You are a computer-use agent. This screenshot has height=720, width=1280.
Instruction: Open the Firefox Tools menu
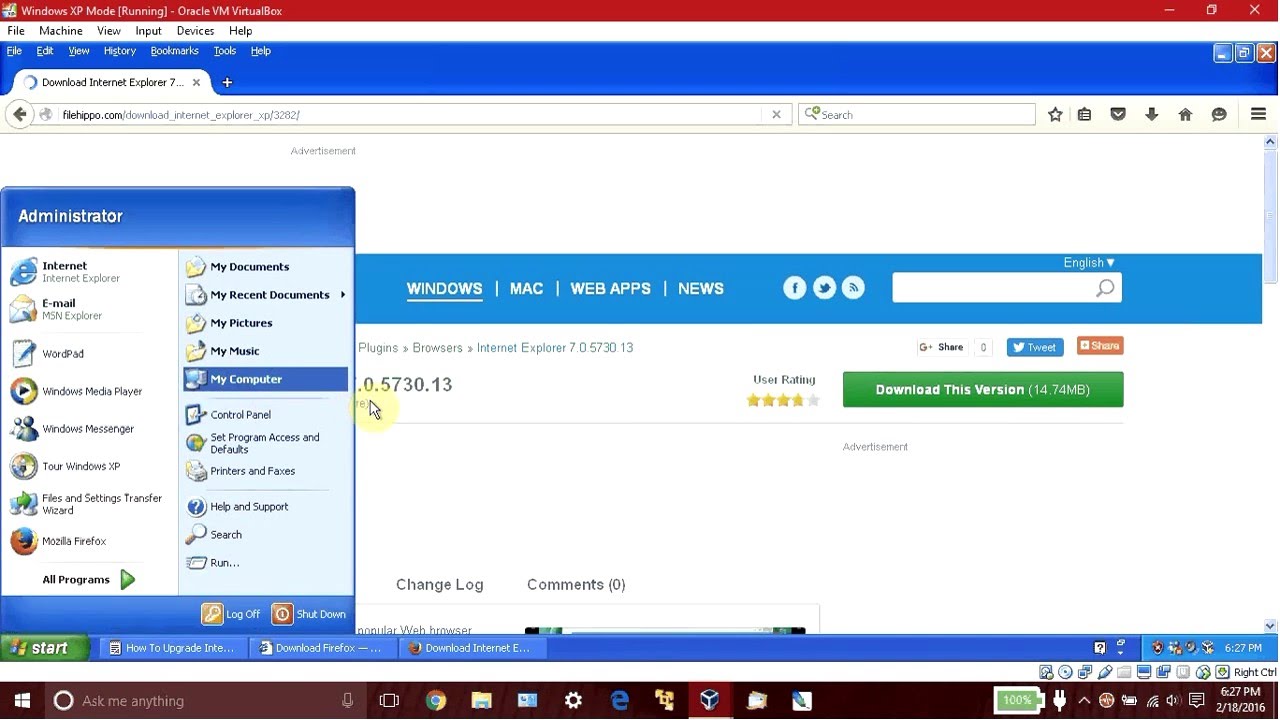[225, 51]
